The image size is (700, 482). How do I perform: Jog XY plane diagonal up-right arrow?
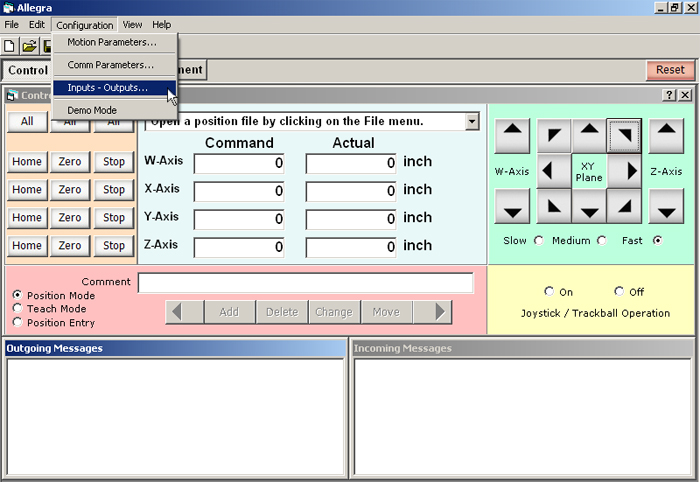(625, 136)
